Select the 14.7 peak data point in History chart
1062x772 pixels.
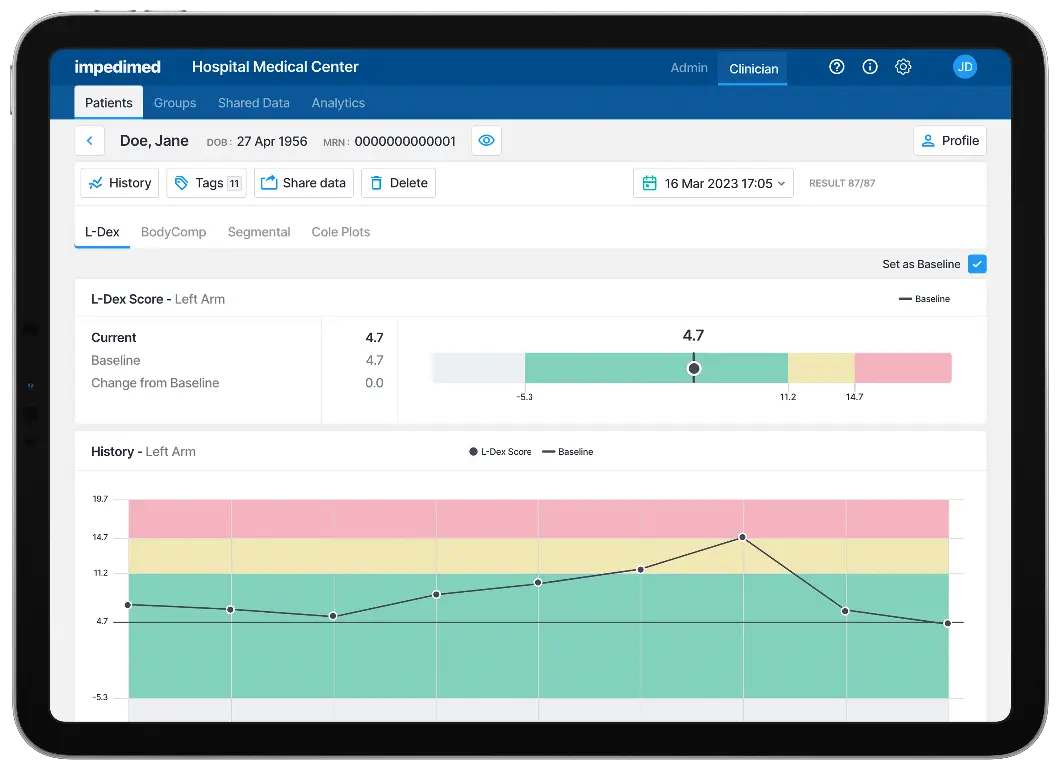tap(742, 537)
